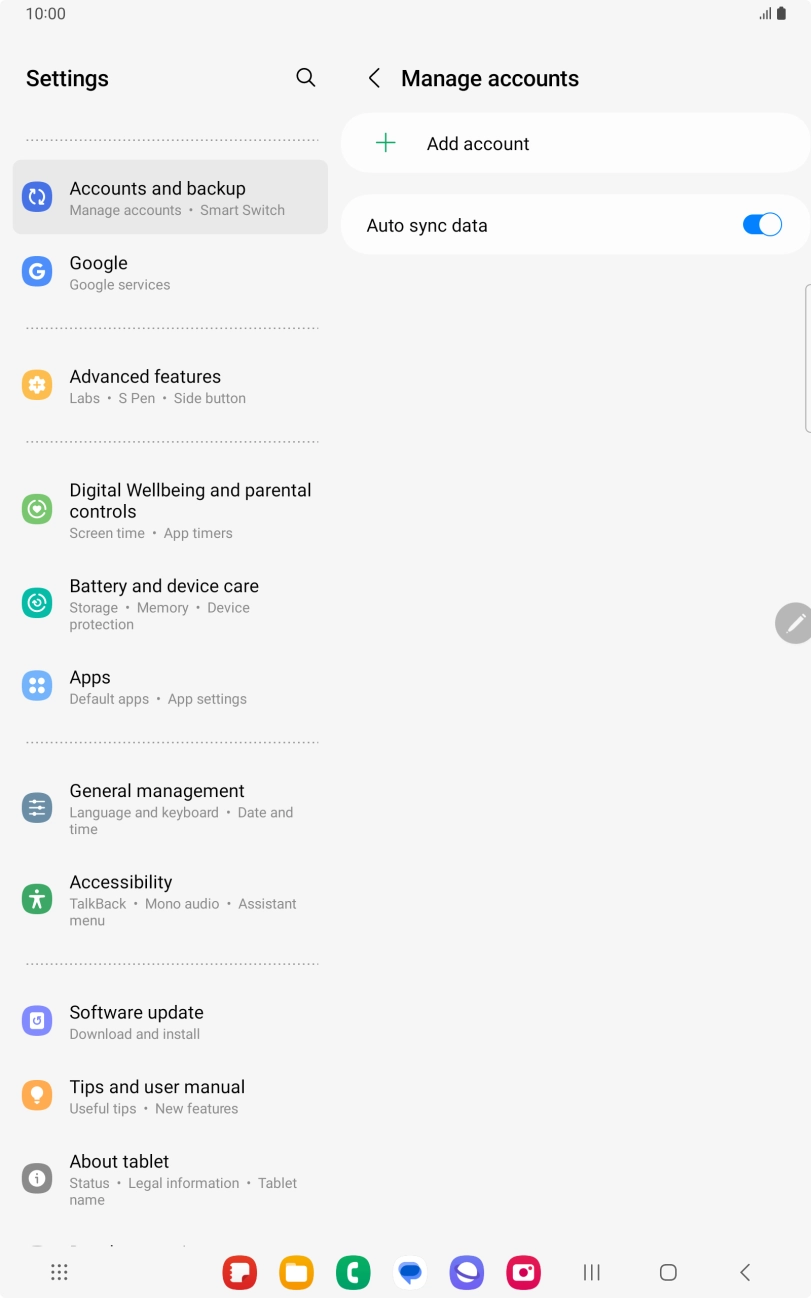Open About tablet
Viewport: 811px width, 1298px height.
tap(170, 1178)
